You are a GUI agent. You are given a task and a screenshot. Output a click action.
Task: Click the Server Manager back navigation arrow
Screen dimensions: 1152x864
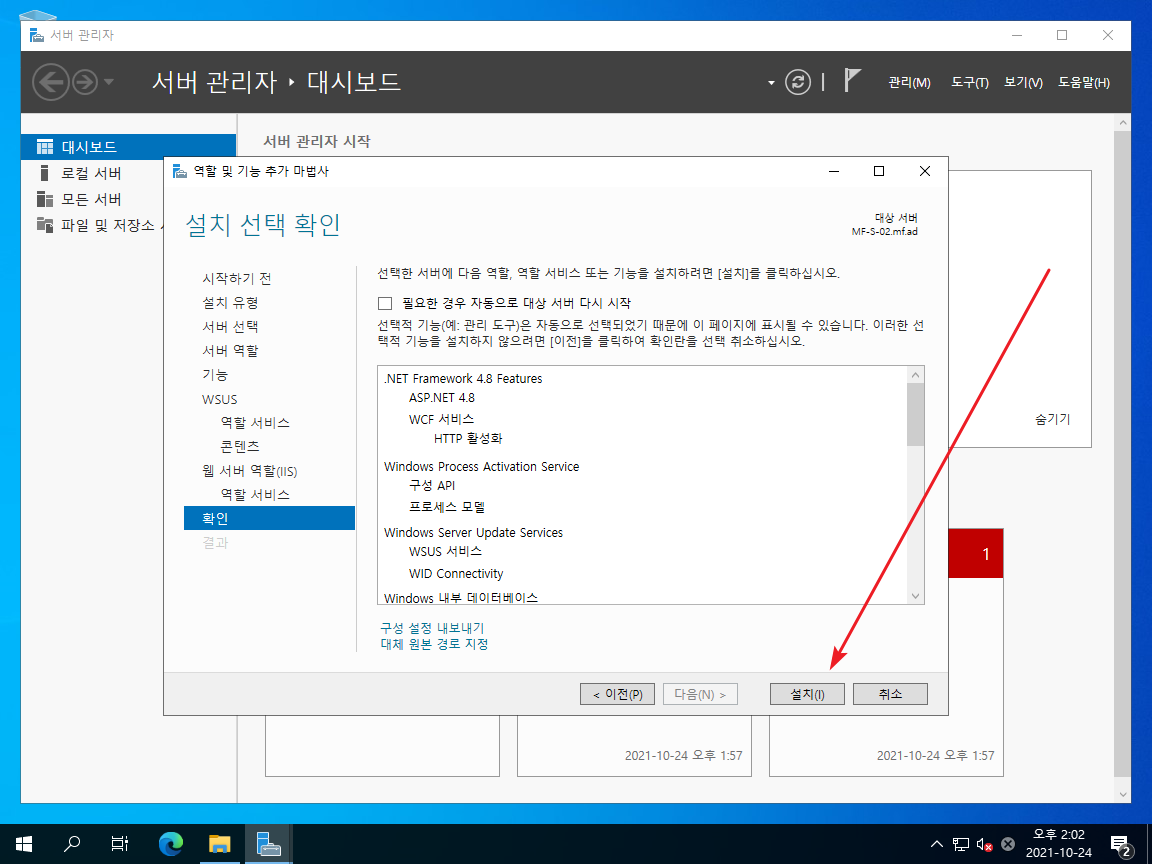(51, 82)
